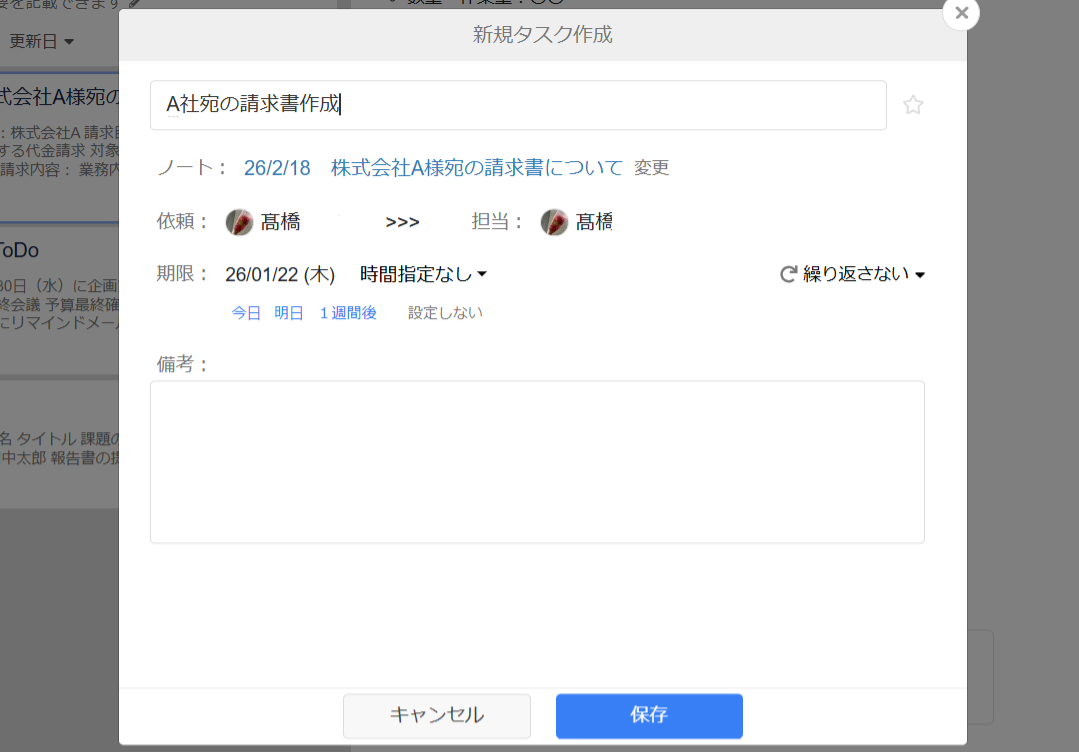Viewport: 1079px width, 752px height.
Task: Click the requester 髙橋 avatar next to 依頼
Action: click(x=239, y=221)
